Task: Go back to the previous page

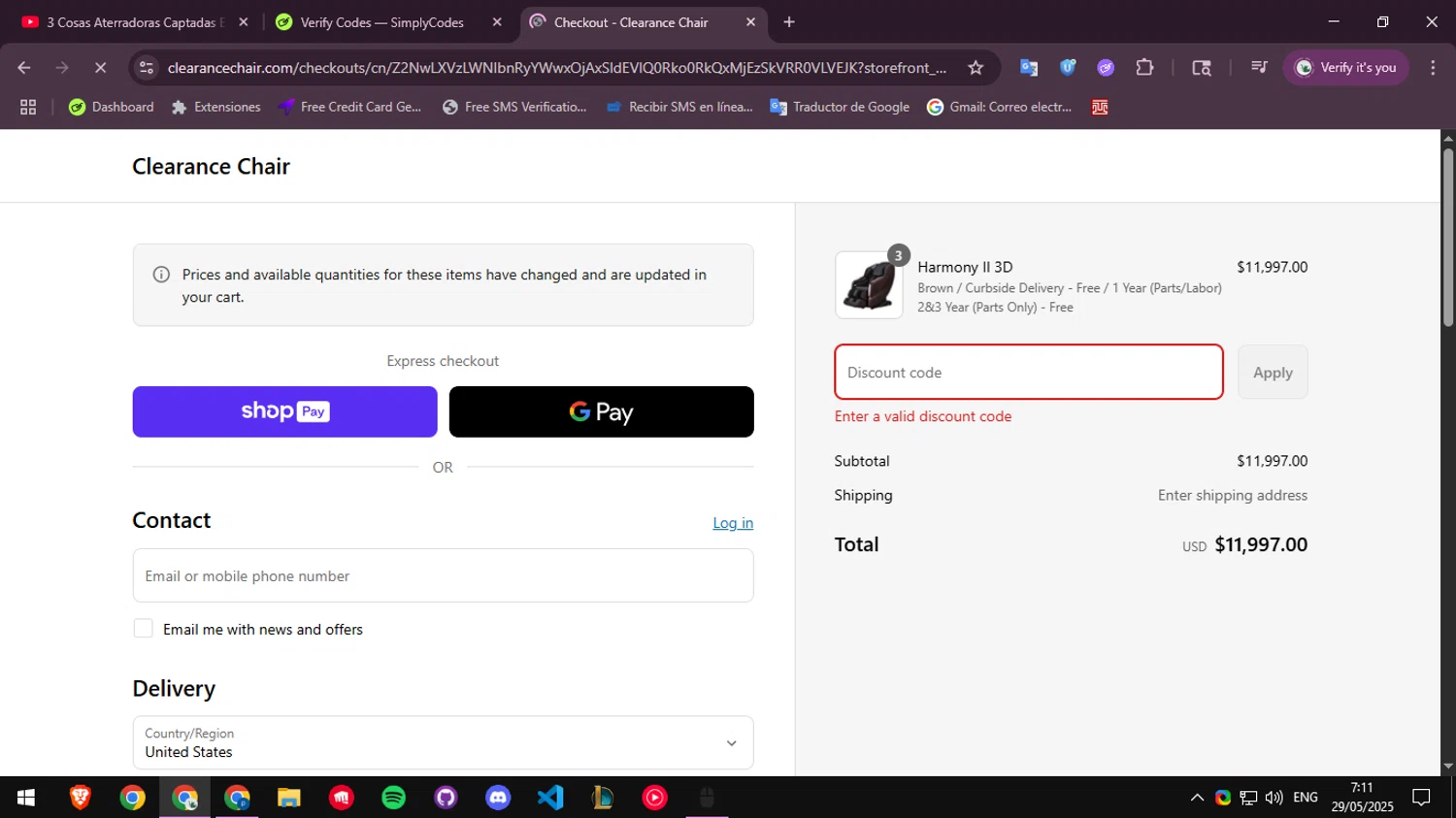Action: tap(24, 68)
